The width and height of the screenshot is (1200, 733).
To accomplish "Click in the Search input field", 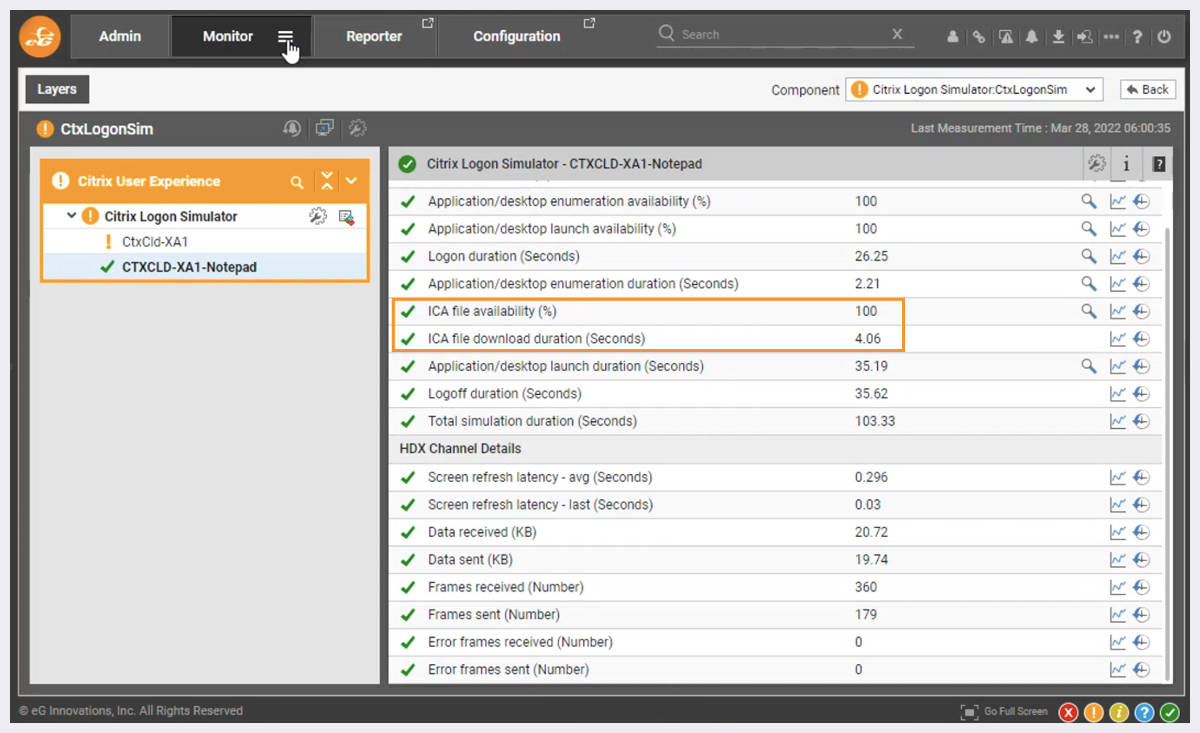I will [786, 34].
